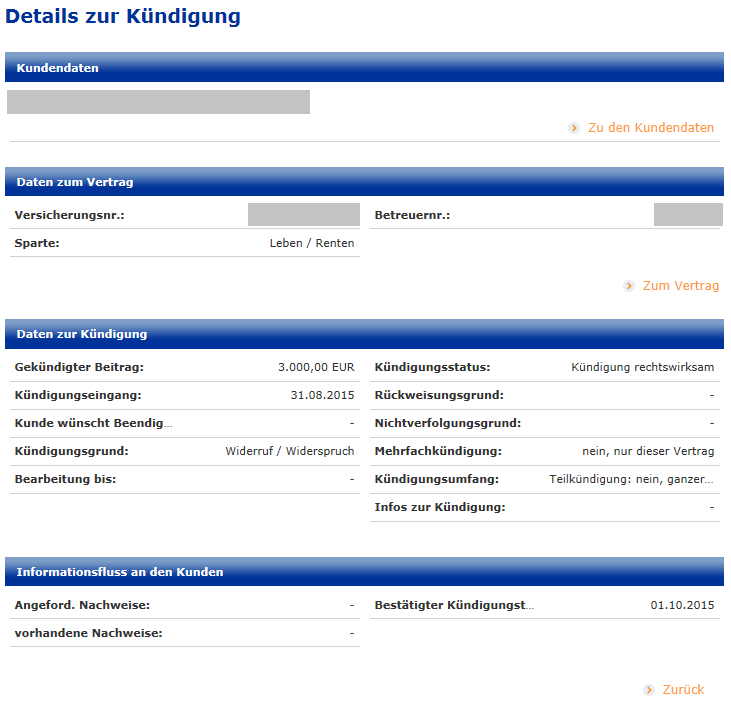Click the arrow icon beside Zum Vertrag
This screenshot has height=708, width=731.
pos(629,286)
